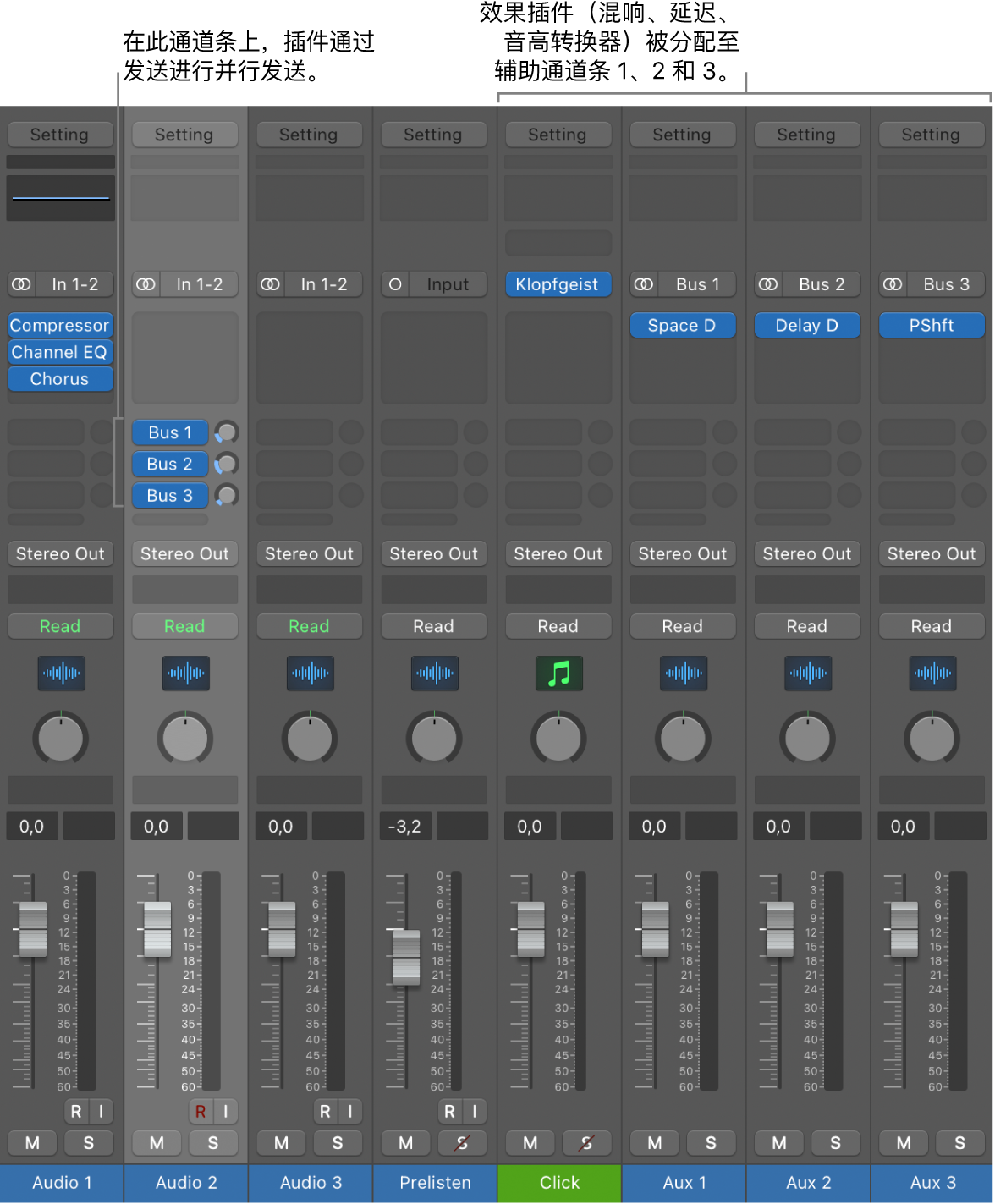The image size is (995, 1204).
Task: Open the Space D plug-in on Aux 1
Action: pyautogui.click(x=682, y=326)
